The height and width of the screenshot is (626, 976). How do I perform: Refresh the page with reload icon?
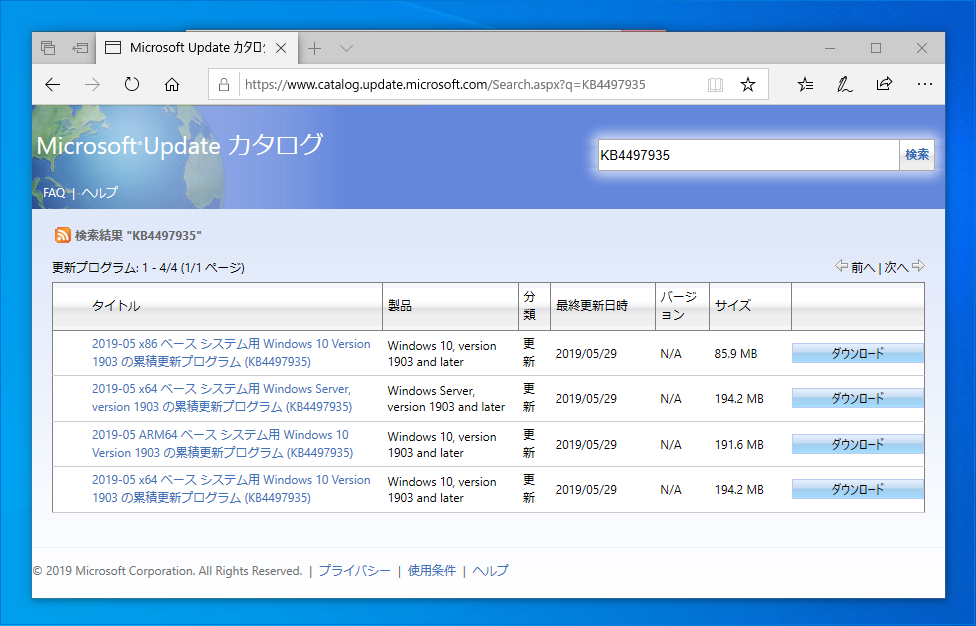[x=132, y=85]
